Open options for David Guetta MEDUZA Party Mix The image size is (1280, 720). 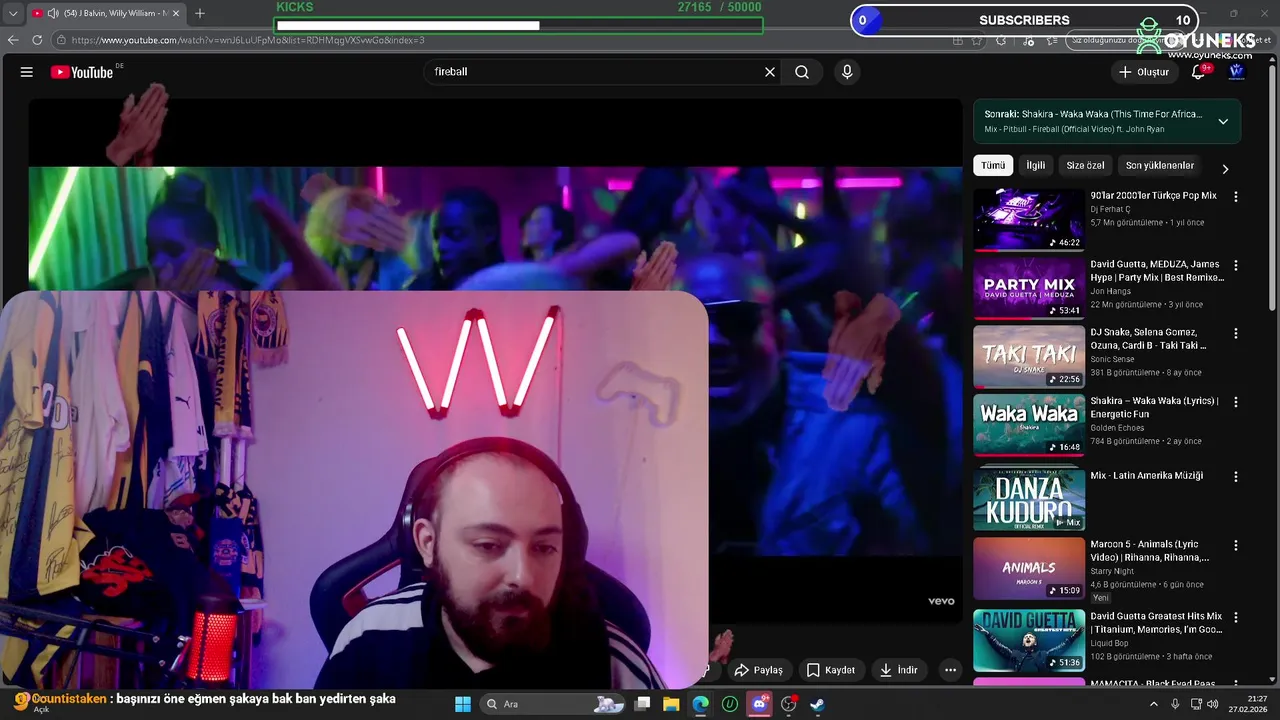click(1235, 265)
